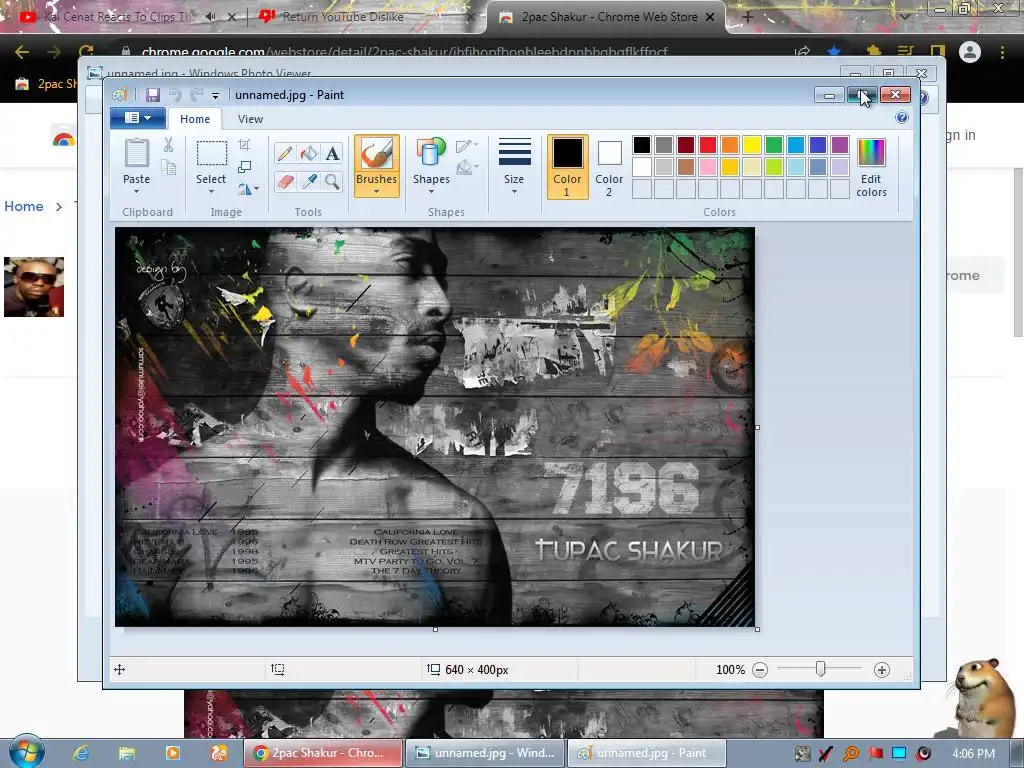Viewport: 1024px width, 768px height.
Task: Select the Eraser tool
Action: 285,181
